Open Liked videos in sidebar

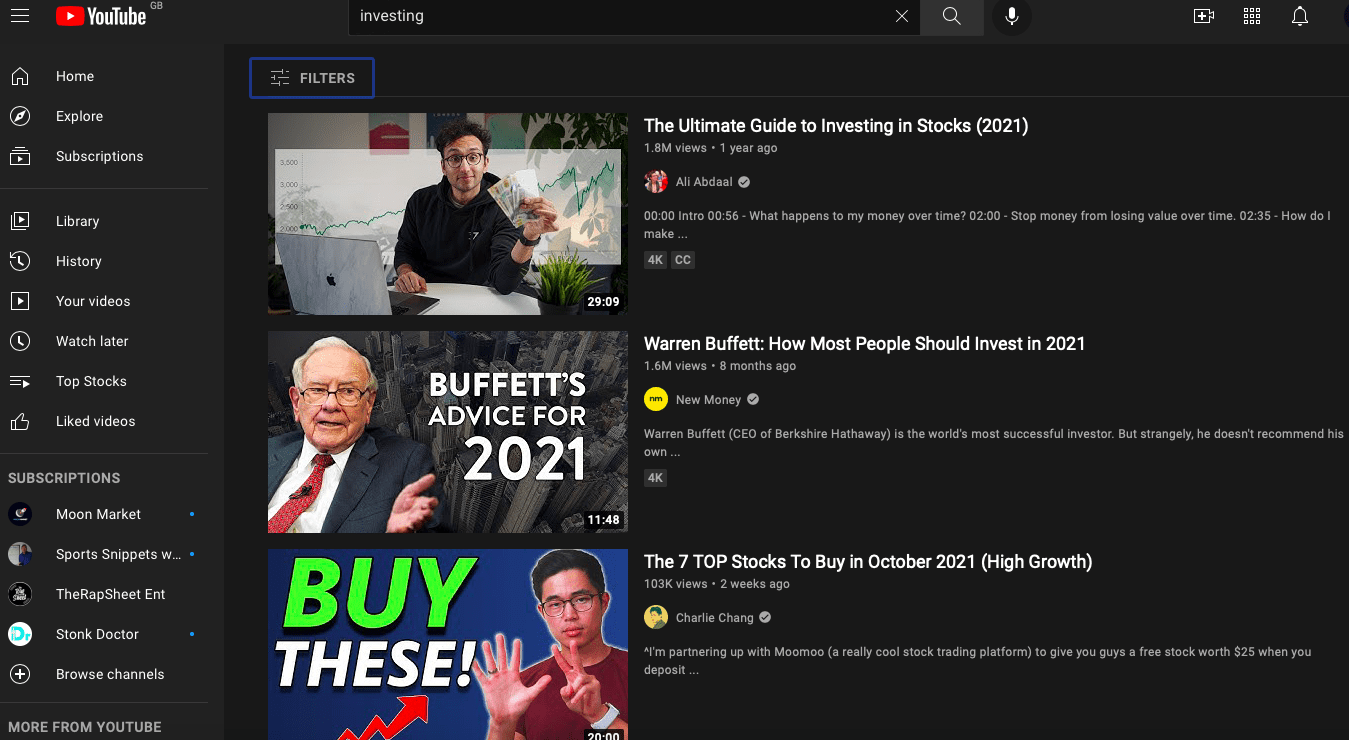pyautogui.click(x=104, y=421)
